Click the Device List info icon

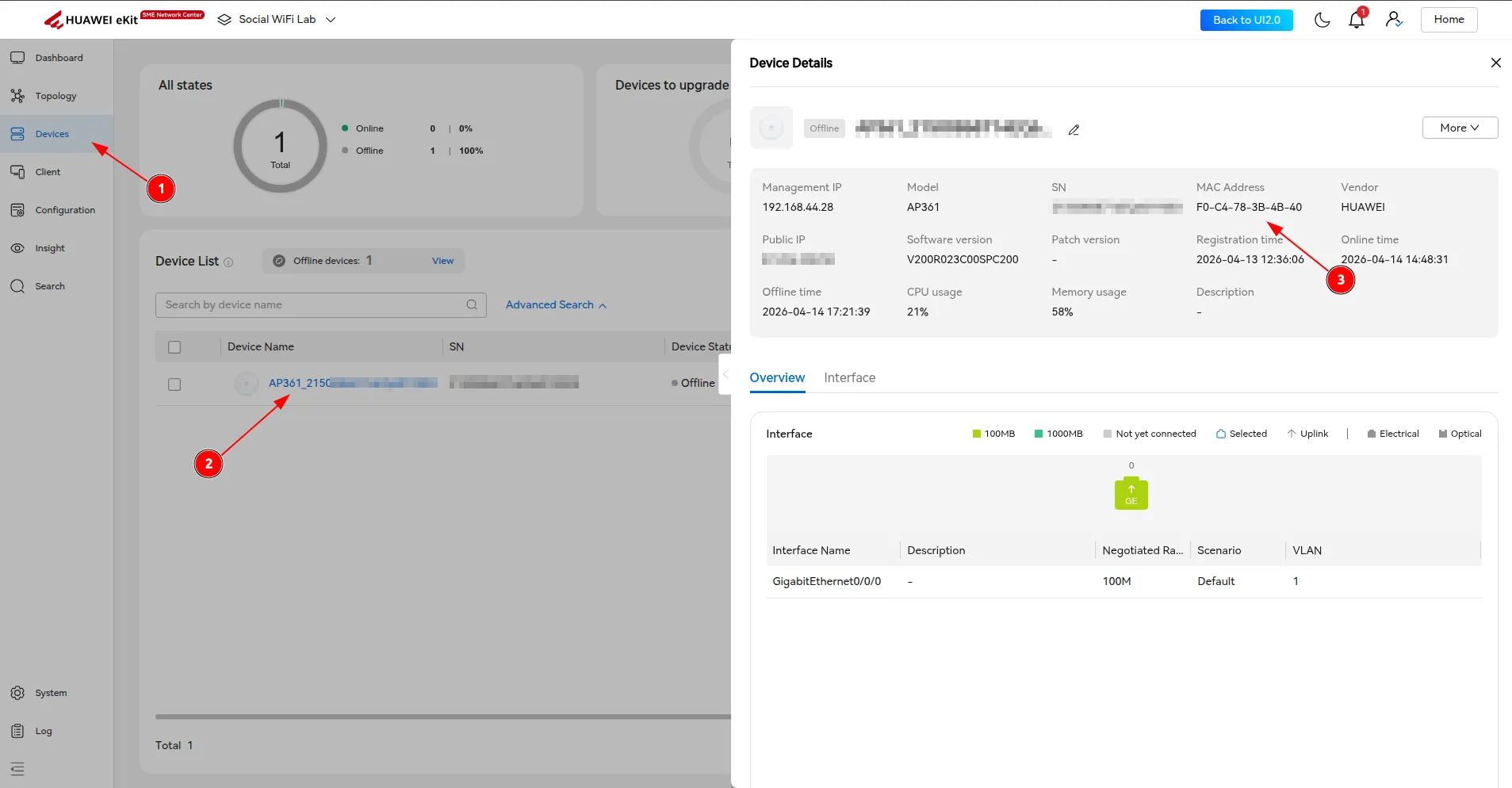point(228,262)
